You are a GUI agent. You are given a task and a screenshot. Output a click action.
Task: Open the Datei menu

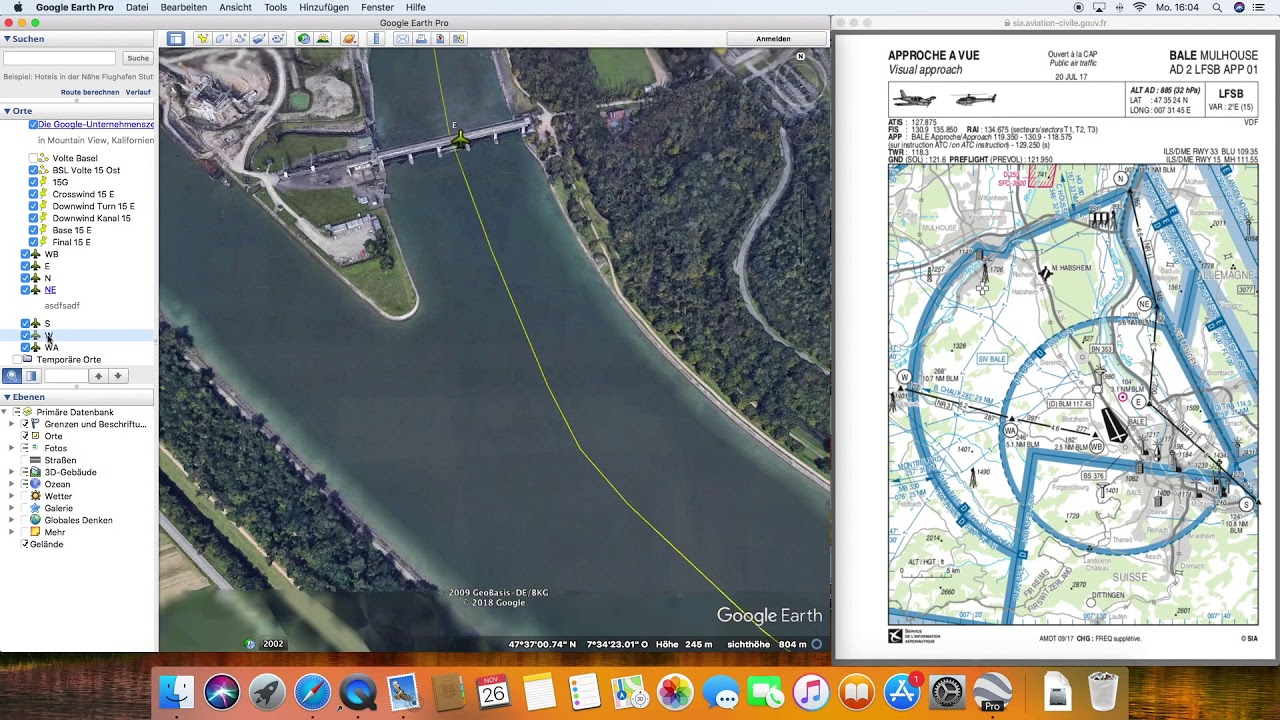pyautogui.click(x=137, y=7)
